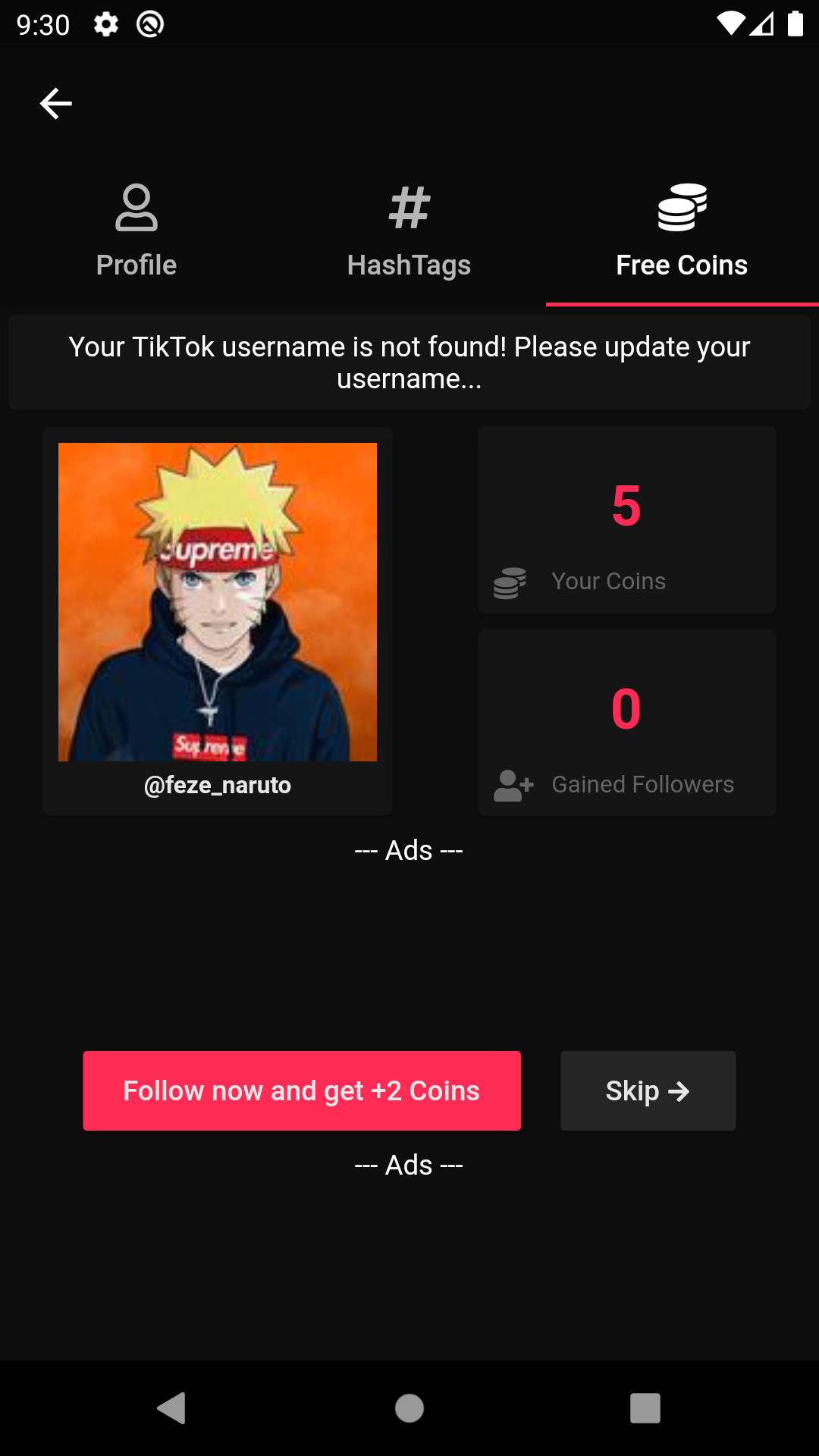Tap the Android home circle button
Screen dimensions: 819x1456
409,1408
